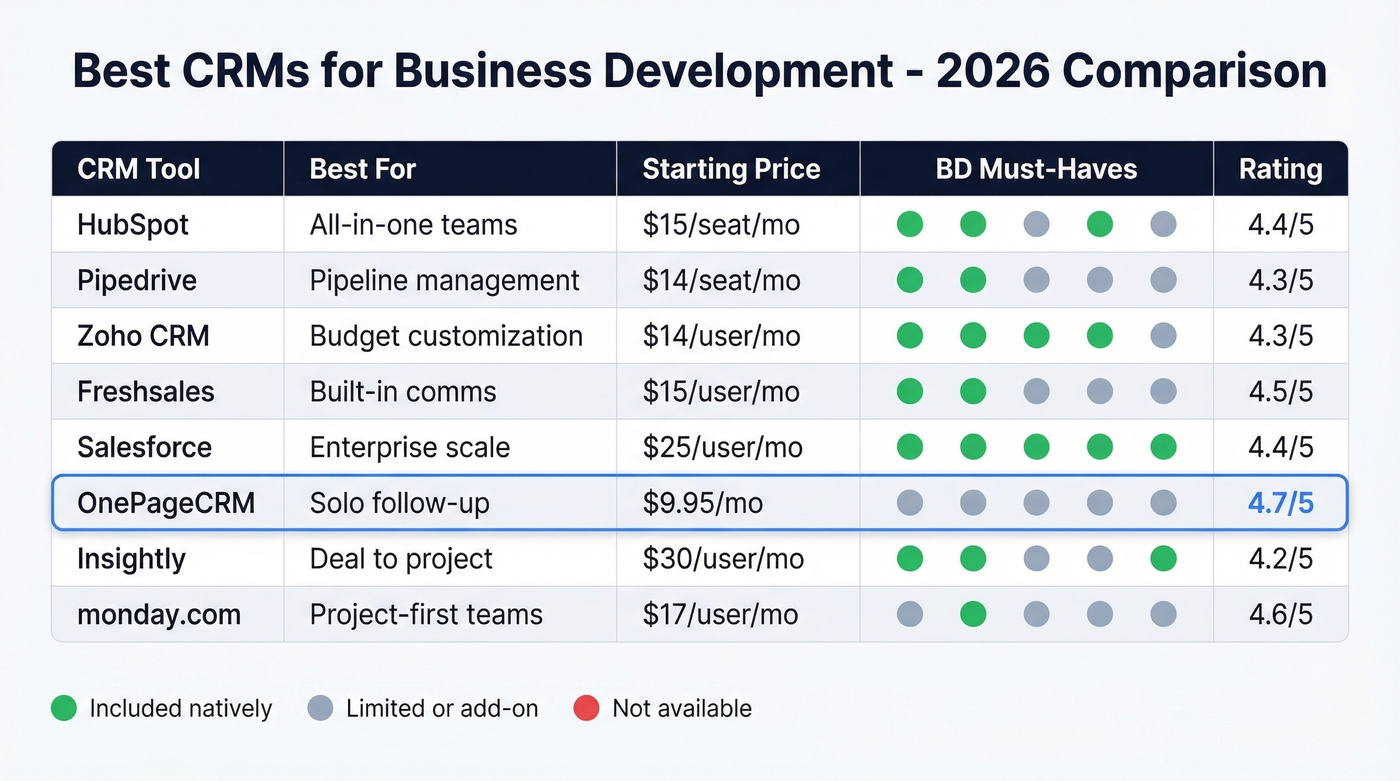Toggle the gray dot in Pipedrive row

[x=1036, y=280]
